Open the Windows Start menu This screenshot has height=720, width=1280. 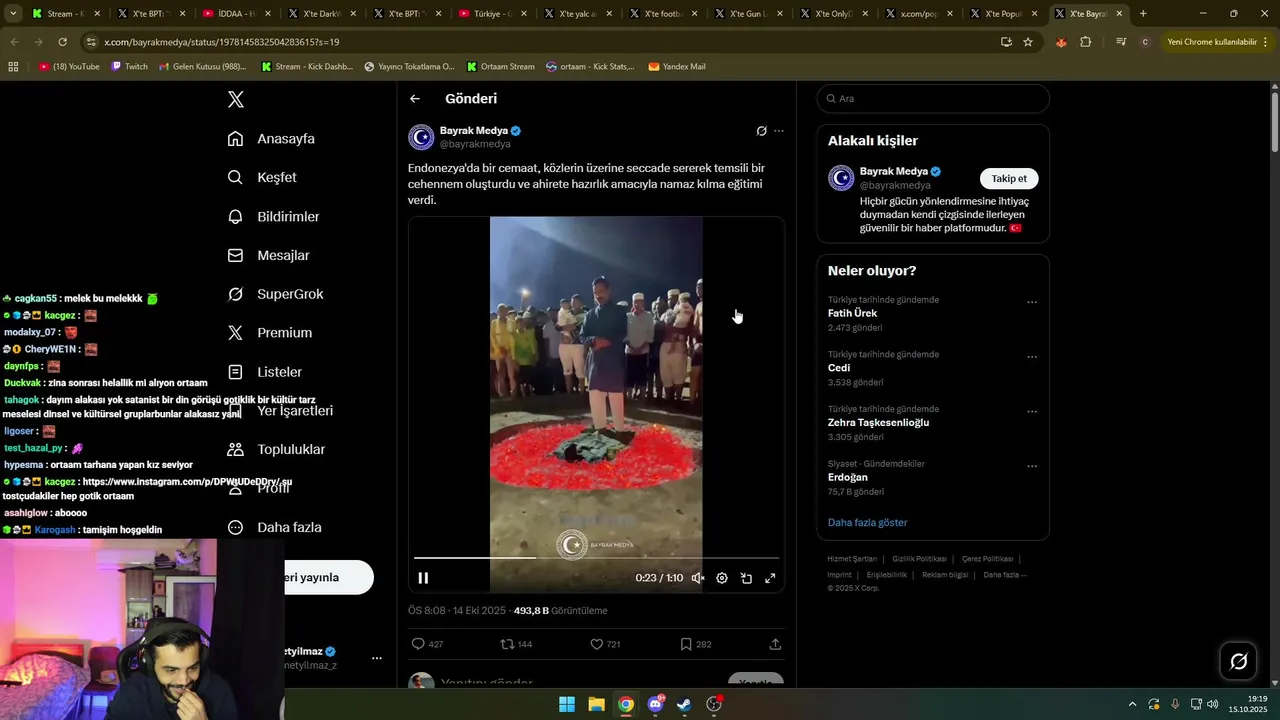pos(567,704)
